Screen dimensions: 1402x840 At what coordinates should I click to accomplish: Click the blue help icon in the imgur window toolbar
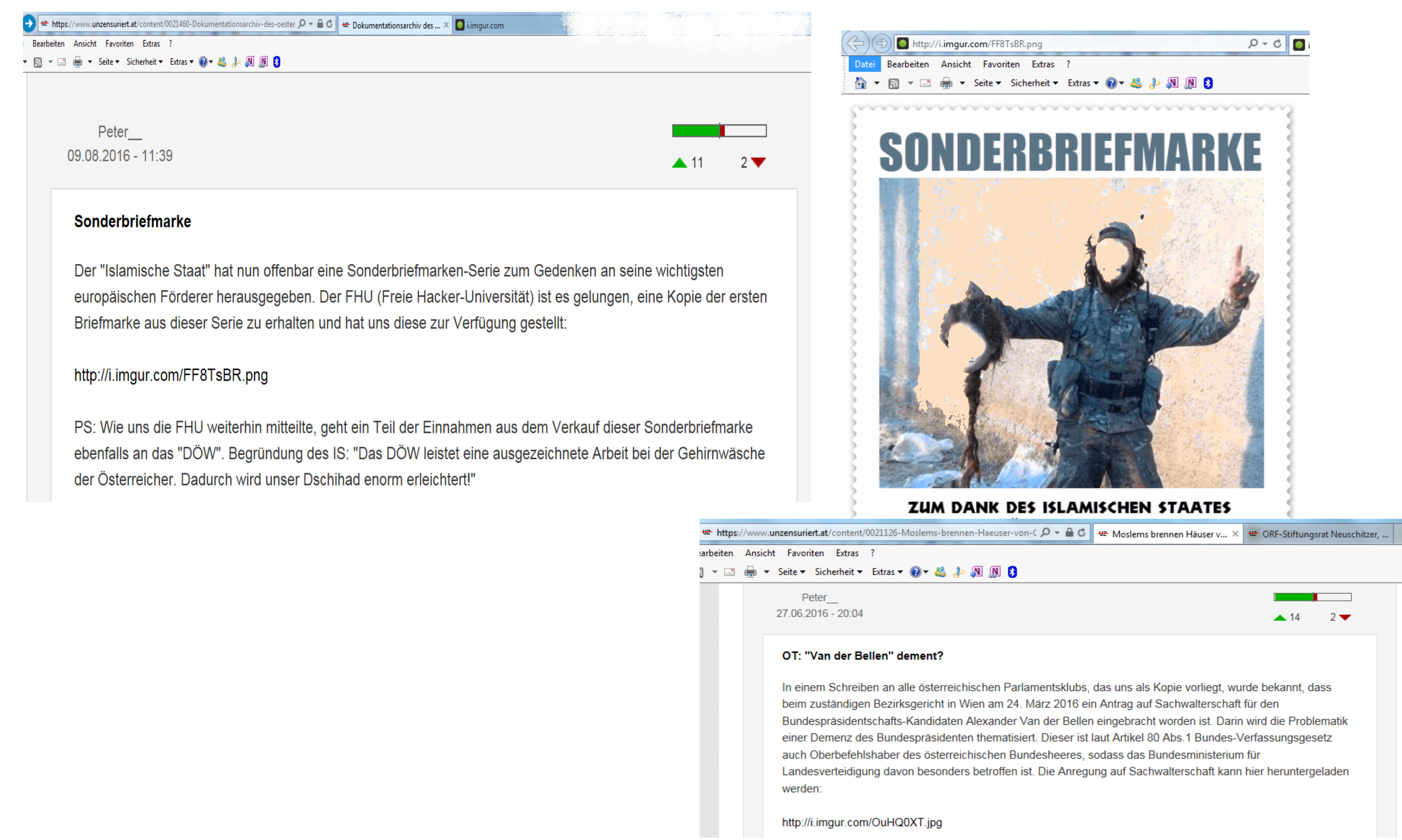point(1111,83)
